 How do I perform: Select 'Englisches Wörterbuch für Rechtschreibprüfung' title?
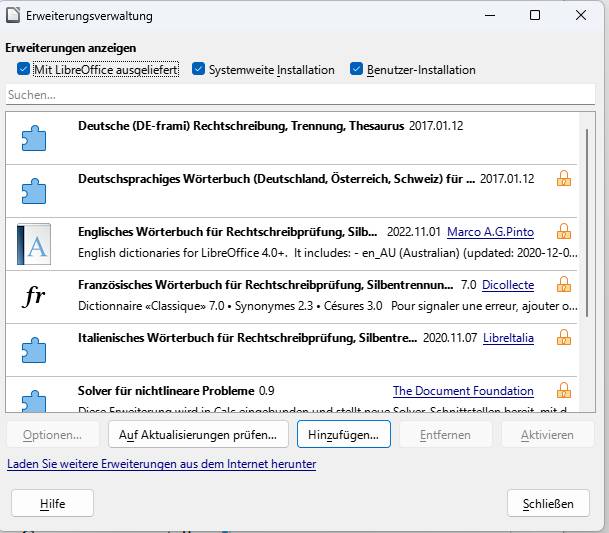tap(228, 232)
